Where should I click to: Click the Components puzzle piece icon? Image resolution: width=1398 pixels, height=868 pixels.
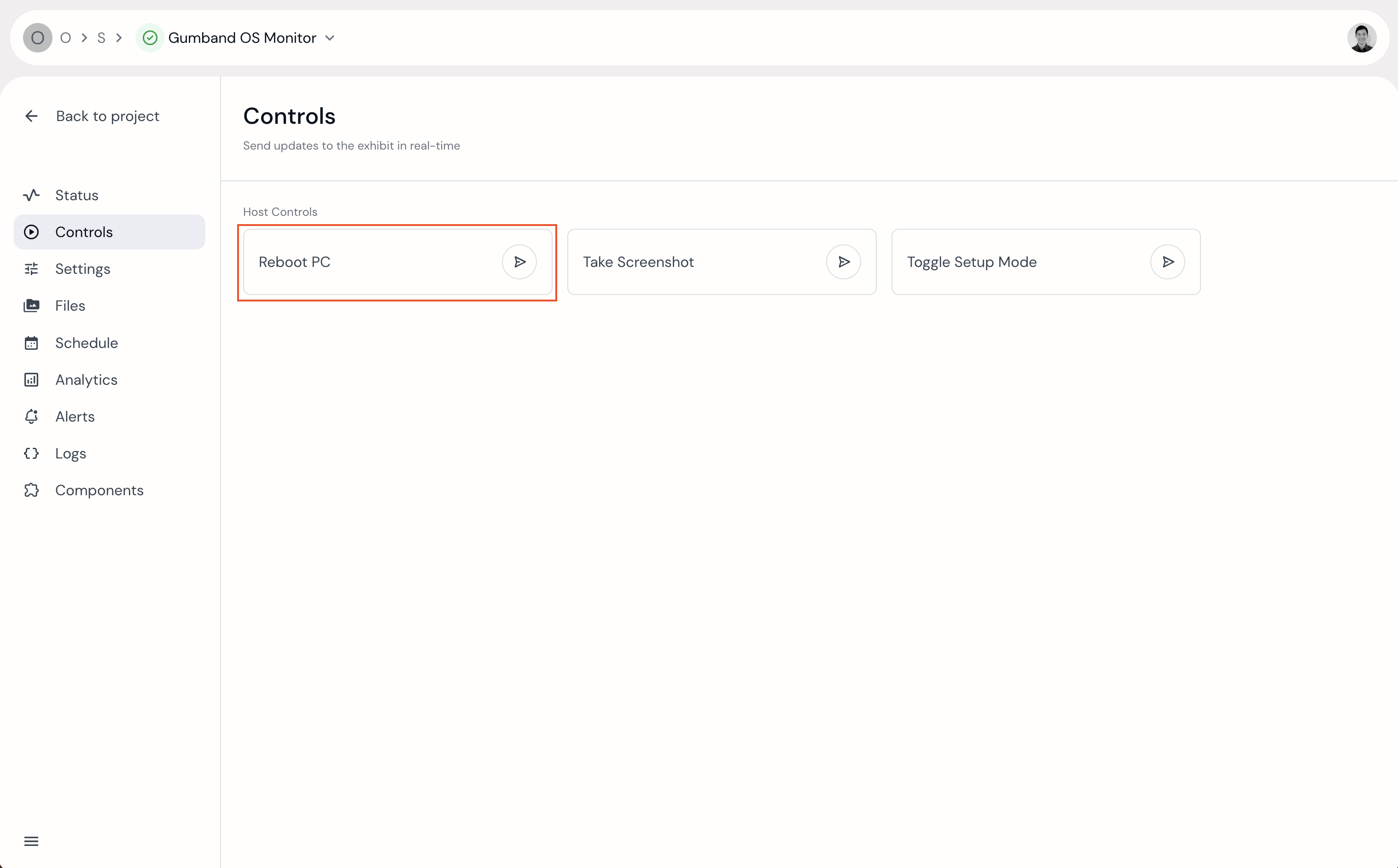pos(32,490)
